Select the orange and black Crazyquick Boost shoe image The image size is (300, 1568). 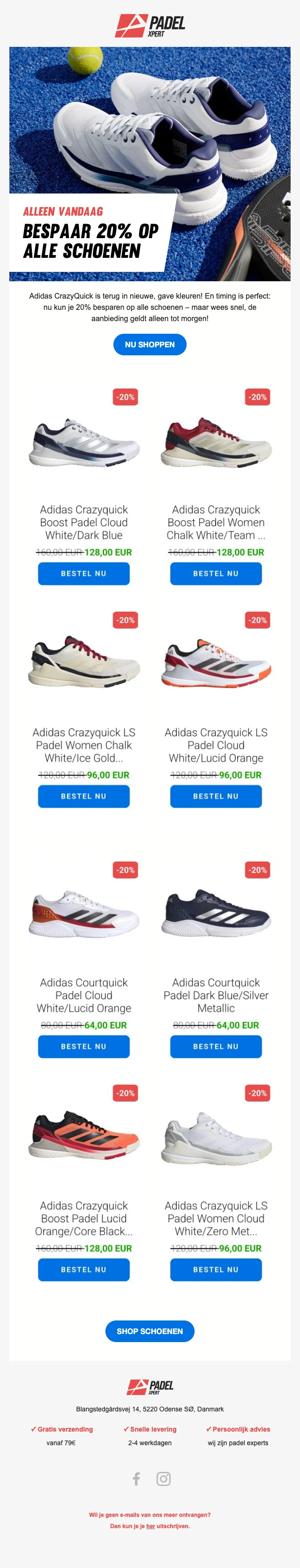[x=84, y=1138]
